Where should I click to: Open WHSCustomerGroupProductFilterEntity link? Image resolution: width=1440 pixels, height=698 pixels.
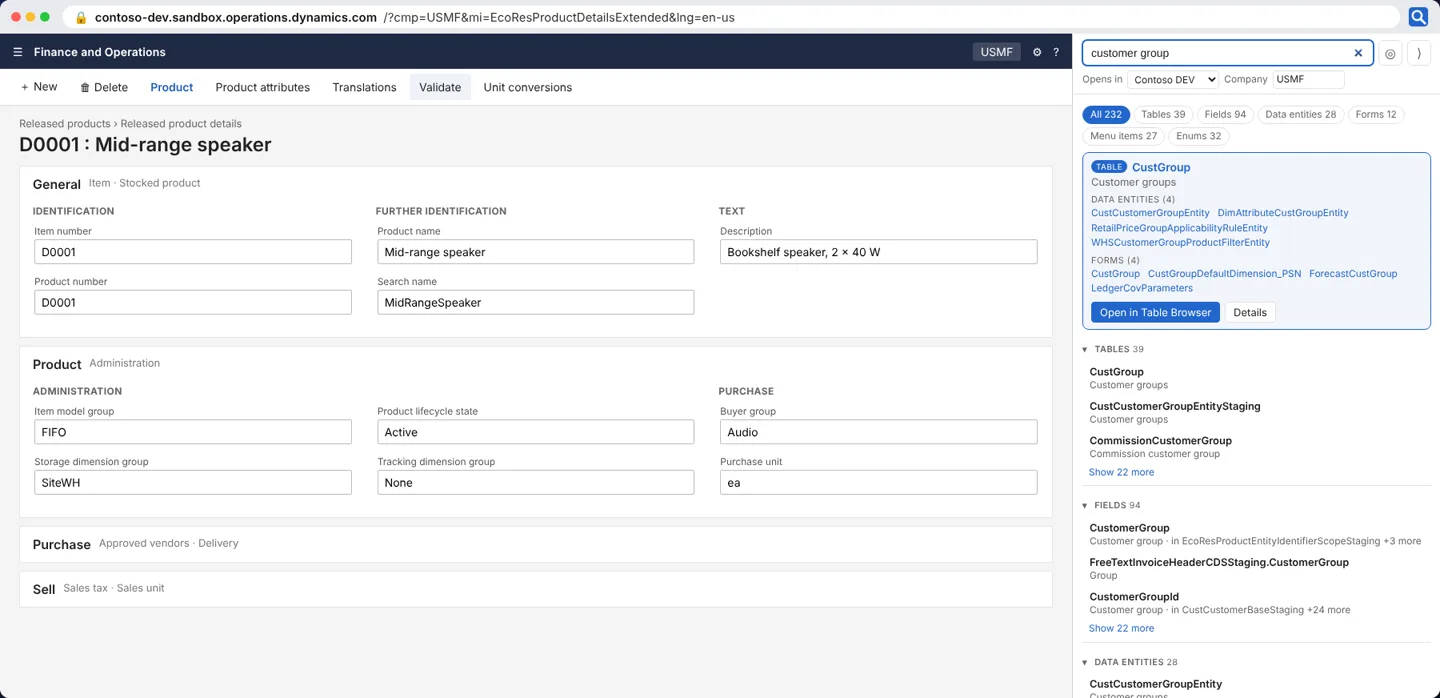1180,242
